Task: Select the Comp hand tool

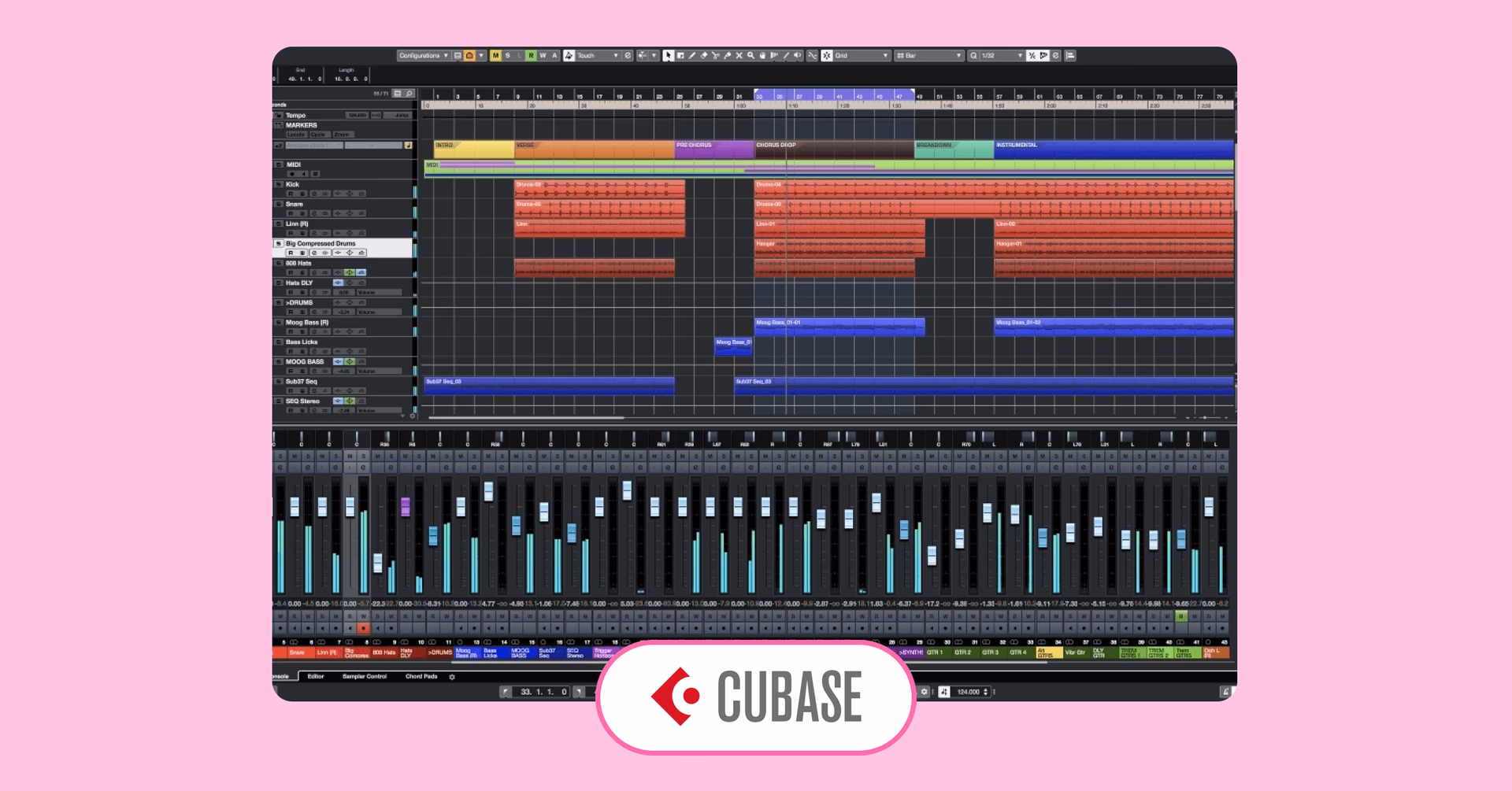Action: coord(762,55)
